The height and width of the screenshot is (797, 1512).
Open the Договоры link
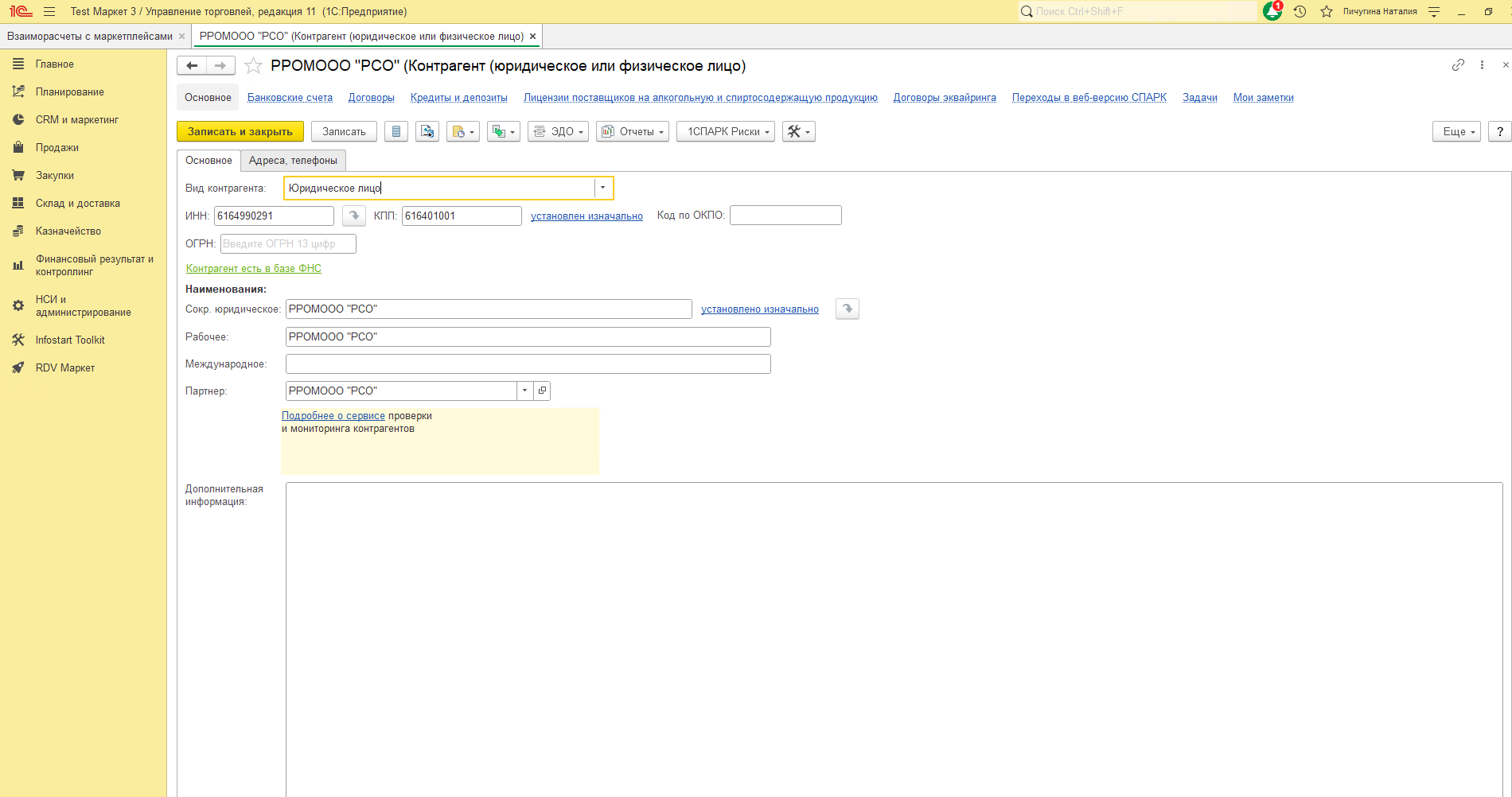[x=372, y=98]
